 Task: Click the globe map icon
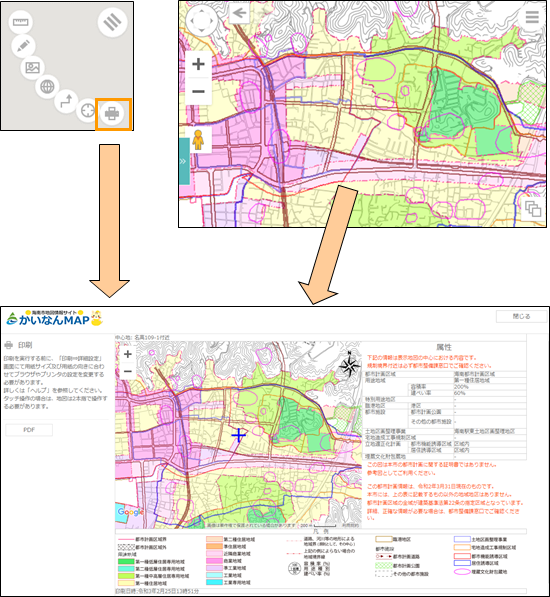pyautogui.click(x=47, y=86)
